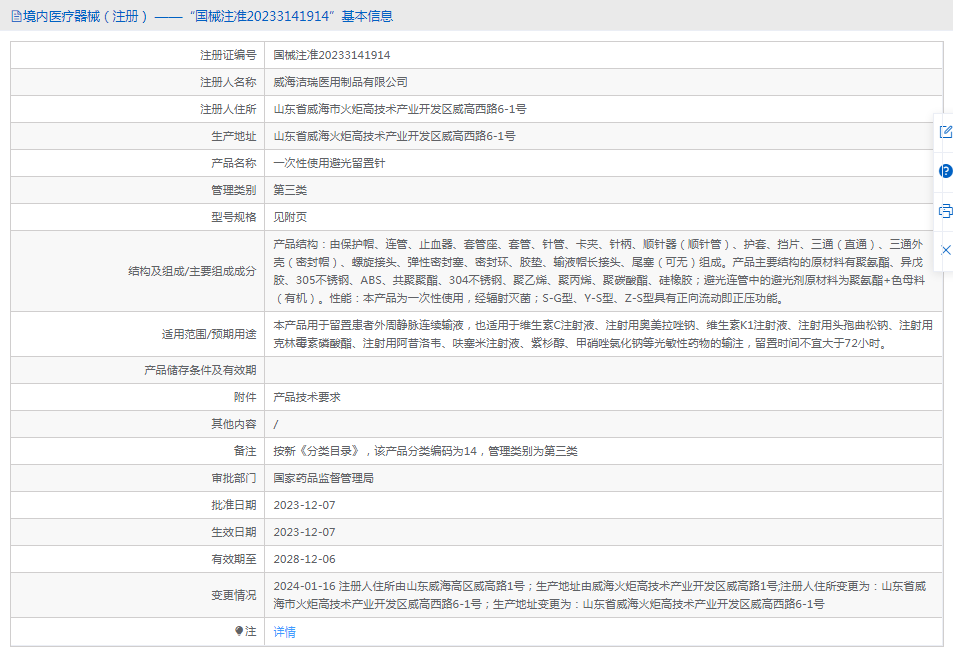Click the help question-mark icon

[946, 171]
